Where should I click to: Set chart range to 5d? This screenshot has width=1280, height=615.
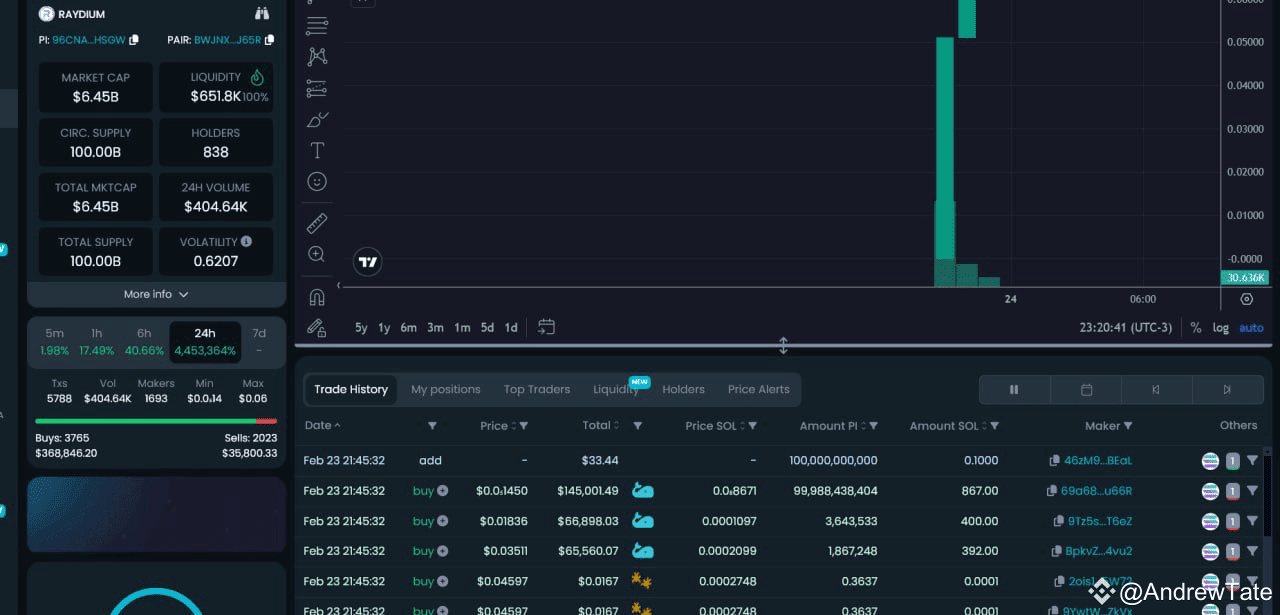(x=487, y=327)
